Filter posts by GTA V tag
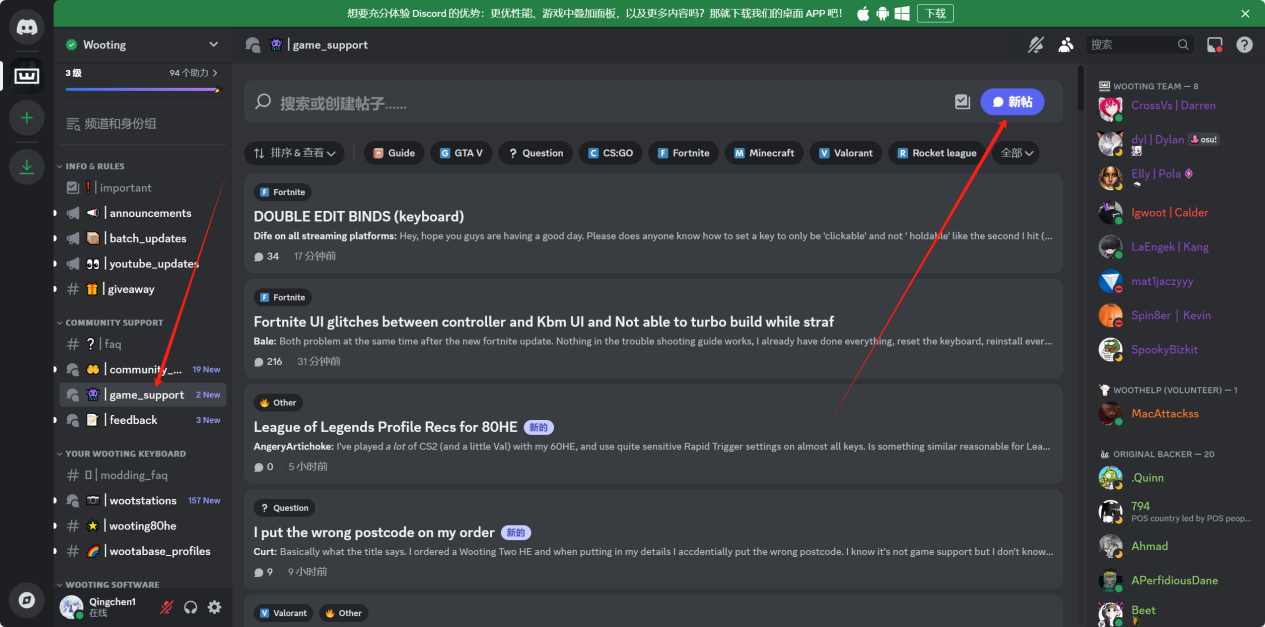Image resolution: width=1265 pixels, height=627 pixels. 461,153
